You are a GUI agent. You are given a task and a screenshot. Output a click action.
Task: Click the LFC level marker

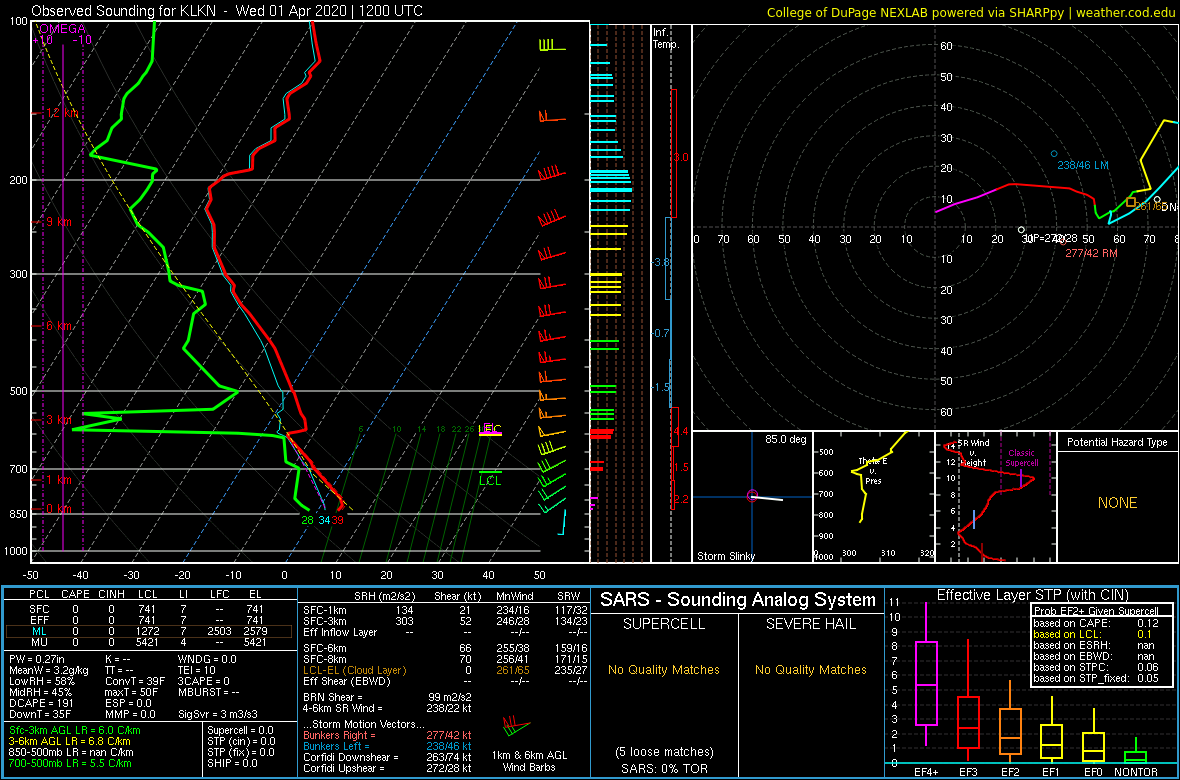(491, 428)
